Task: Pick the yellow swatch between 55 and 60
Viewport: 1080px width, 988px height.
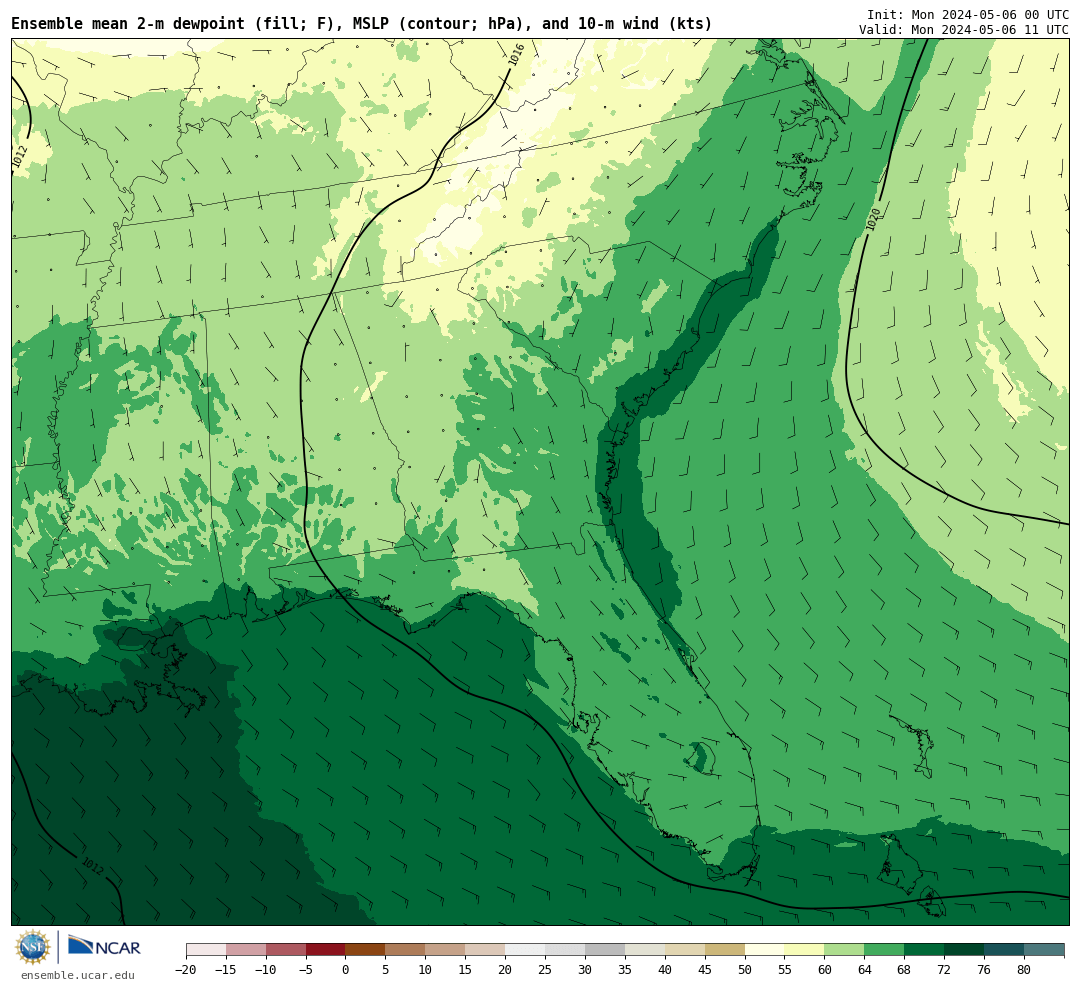Action: (x=804, y=949)
